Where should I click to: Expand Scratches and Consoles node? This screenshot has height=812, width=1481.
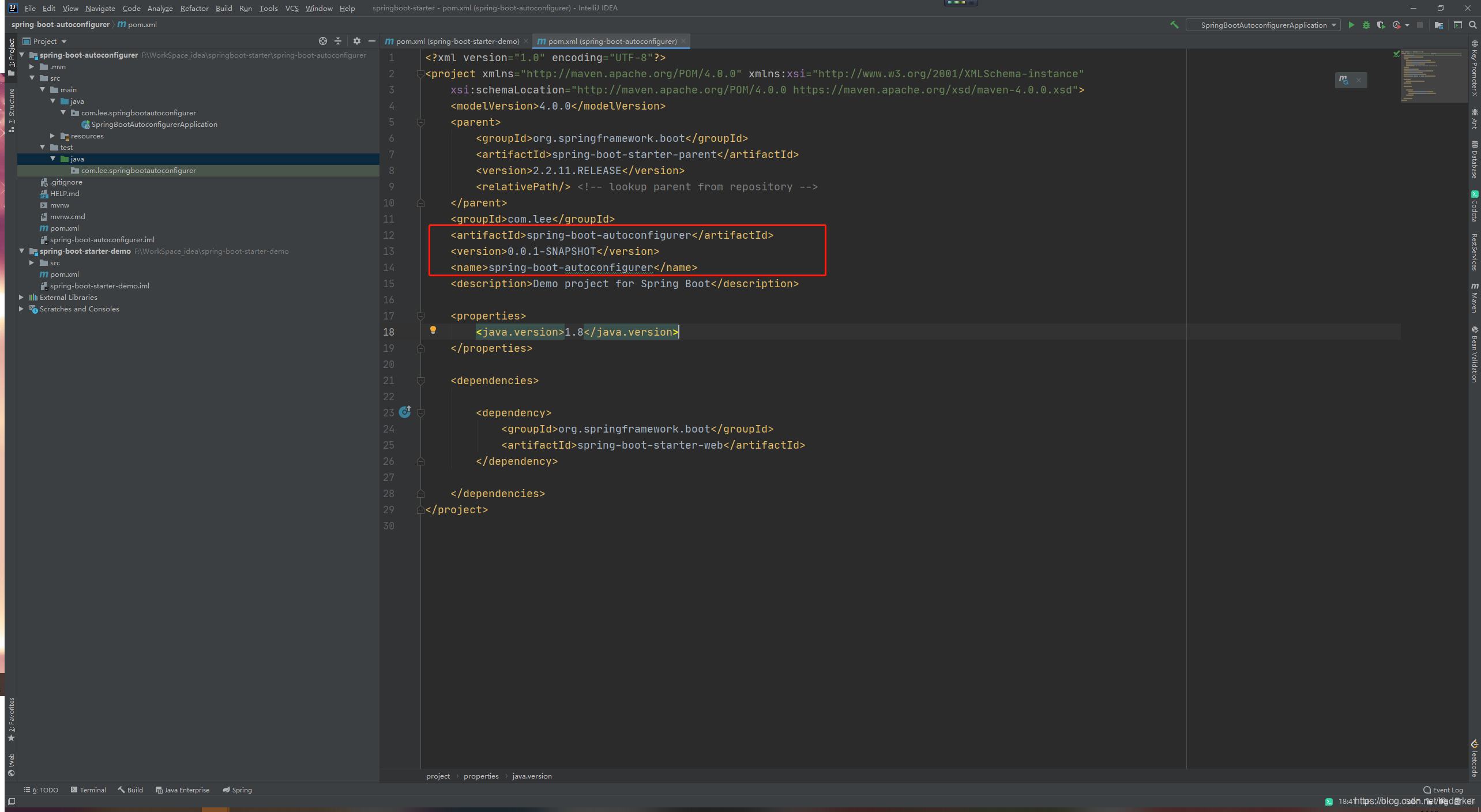(22, 309)
